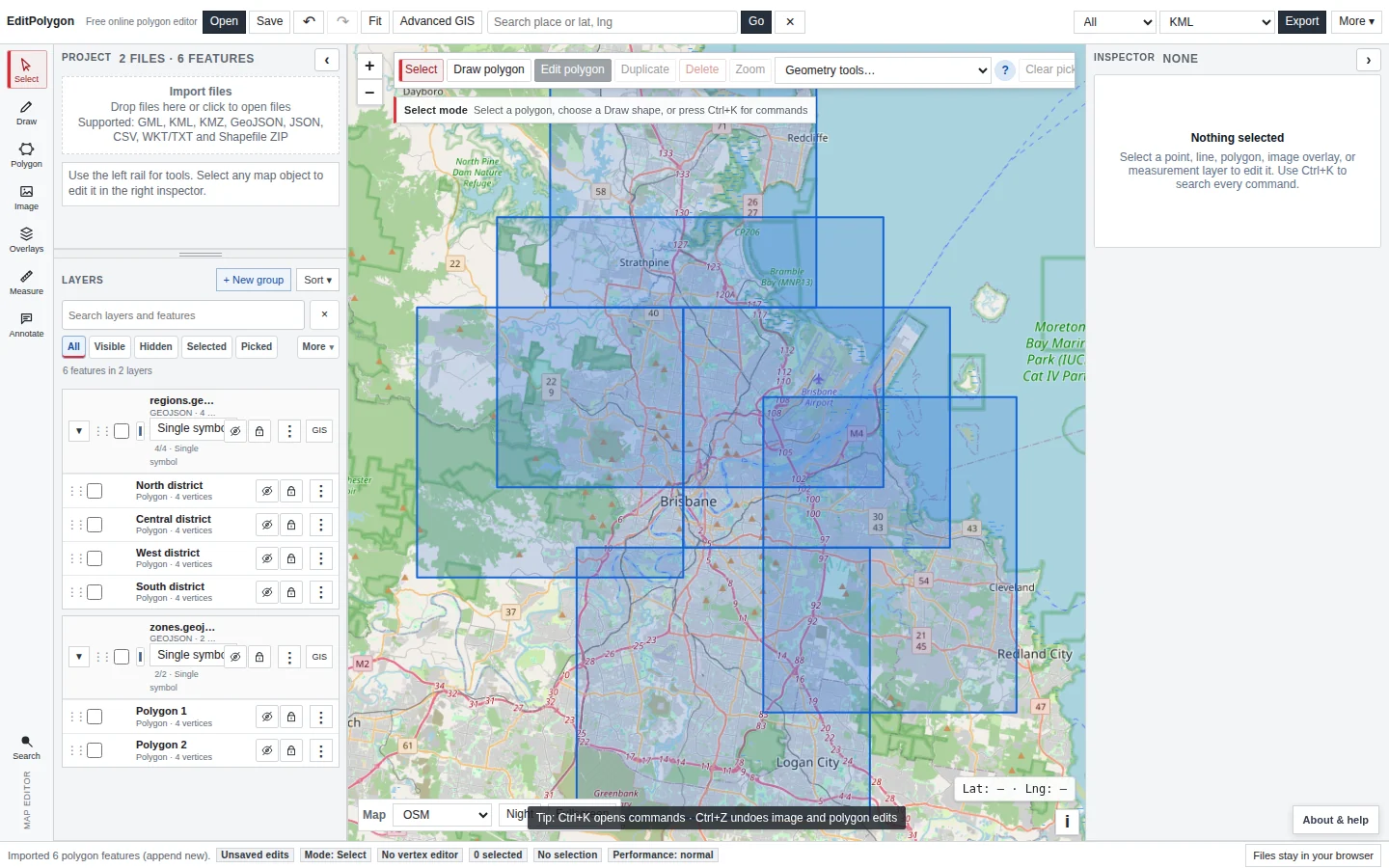Open the Geometry tools dropdown
Image resolution: width=1389 pixels, height=868 pixels.
pyautogui.click(x=883, y=70)
